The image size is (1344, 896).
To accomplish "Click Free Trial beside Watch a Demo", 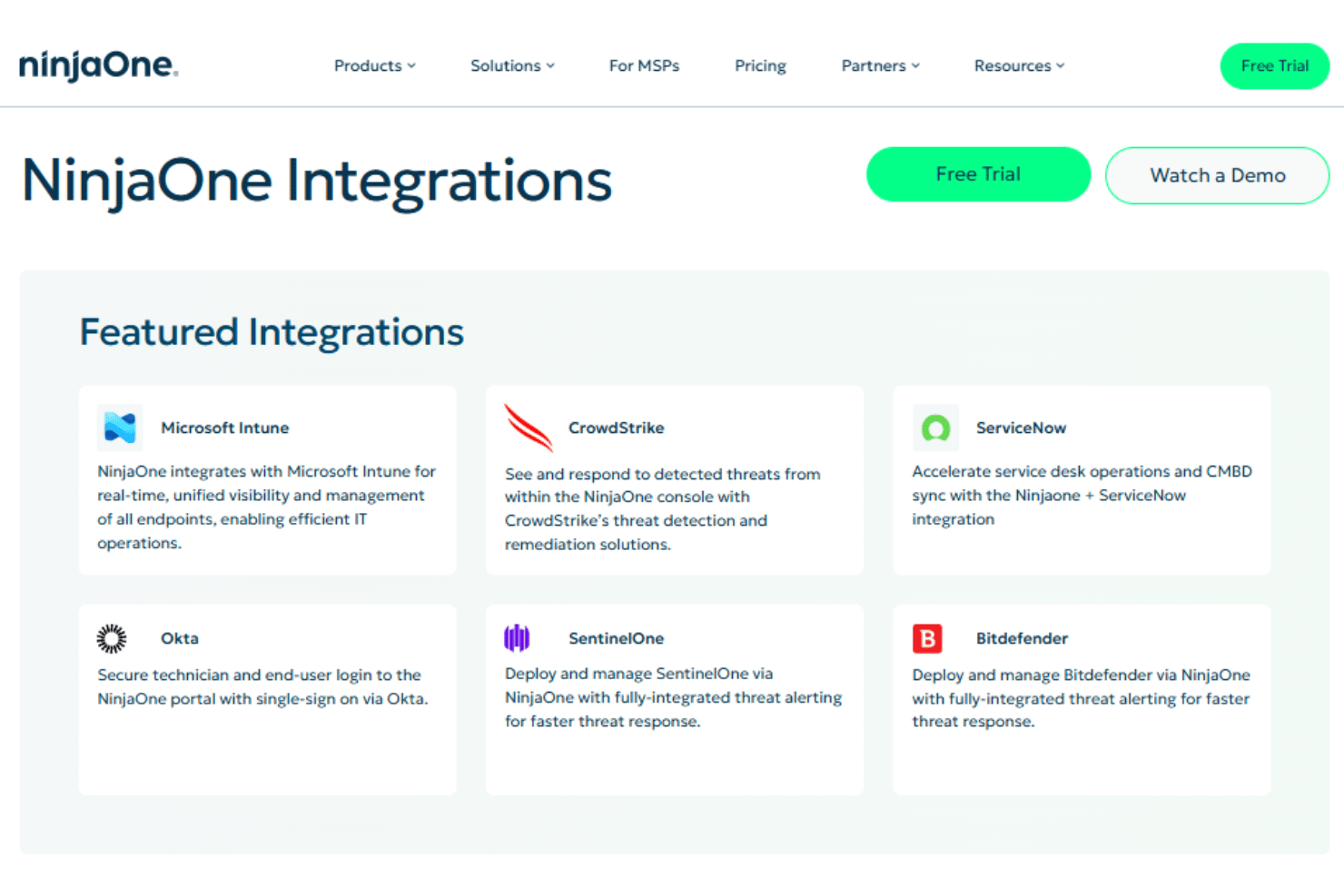I will 978,174.
